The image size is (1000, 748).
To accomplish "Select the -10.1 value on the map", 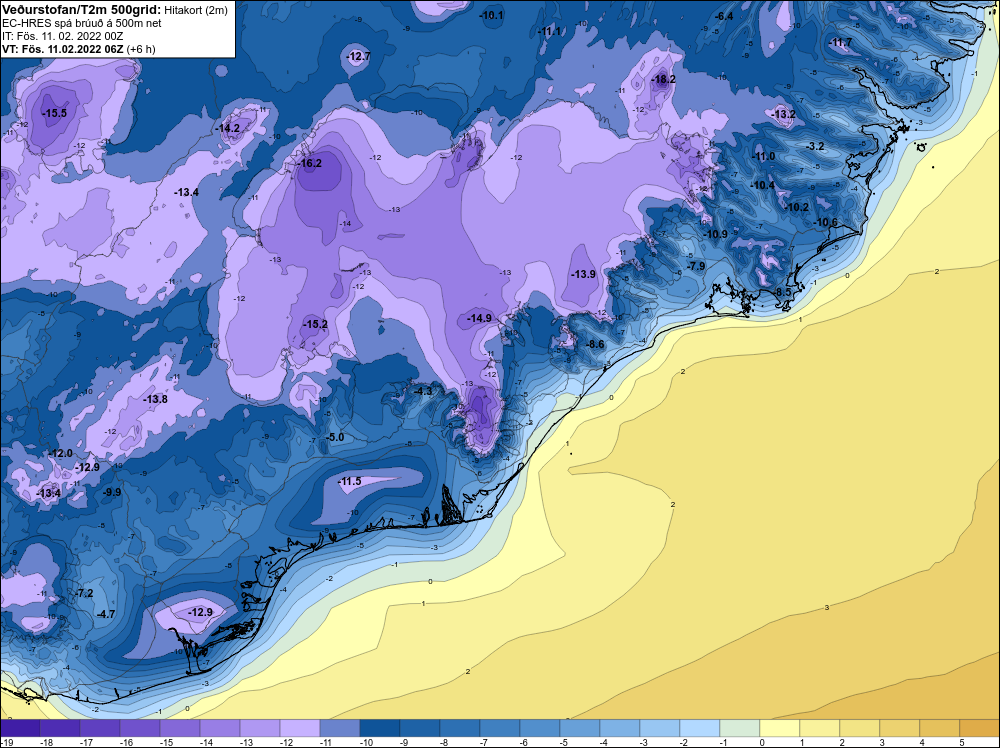I will (x=491, y=15).
